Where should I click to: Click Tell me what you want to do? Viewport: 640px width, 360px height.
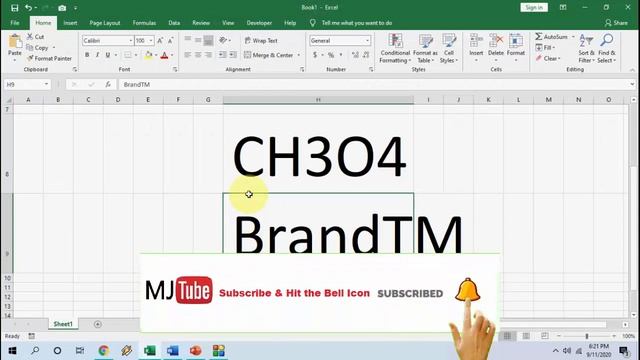(357, 23)
